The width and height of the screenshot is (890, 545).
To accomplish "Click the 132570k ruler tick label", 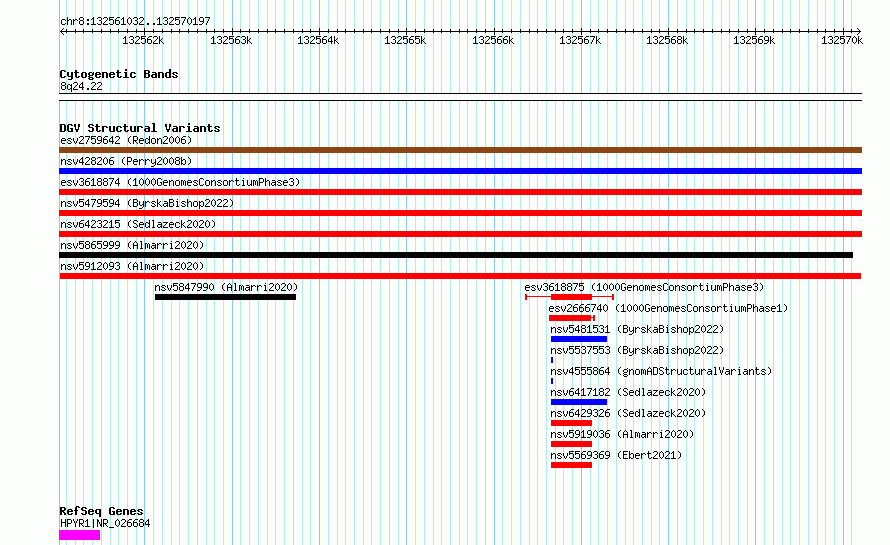I will [x=842, y=40].
